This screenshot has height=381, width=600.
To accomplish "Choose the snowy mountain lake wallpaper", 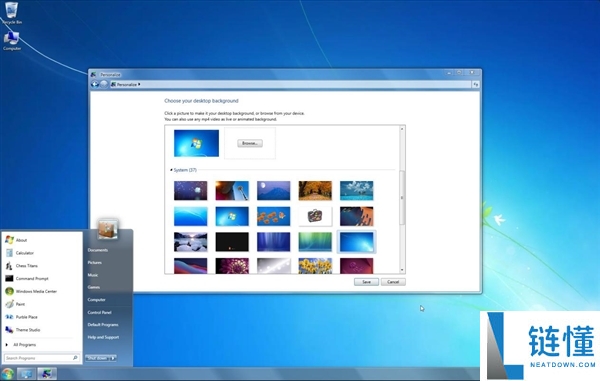I will pyautogui.click(x=191, y=242).
